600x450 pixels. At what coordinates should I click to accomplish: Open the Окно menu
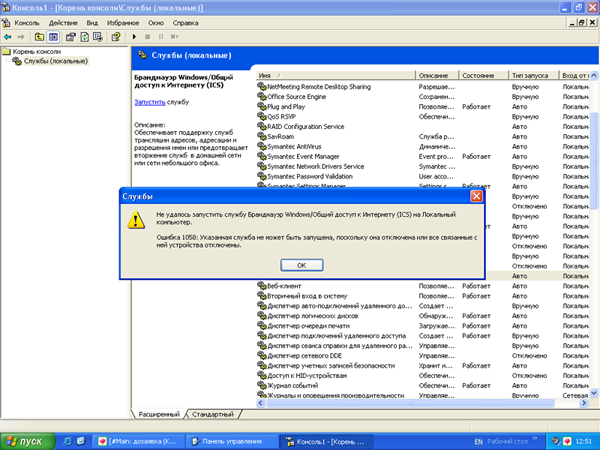(156, 23)
